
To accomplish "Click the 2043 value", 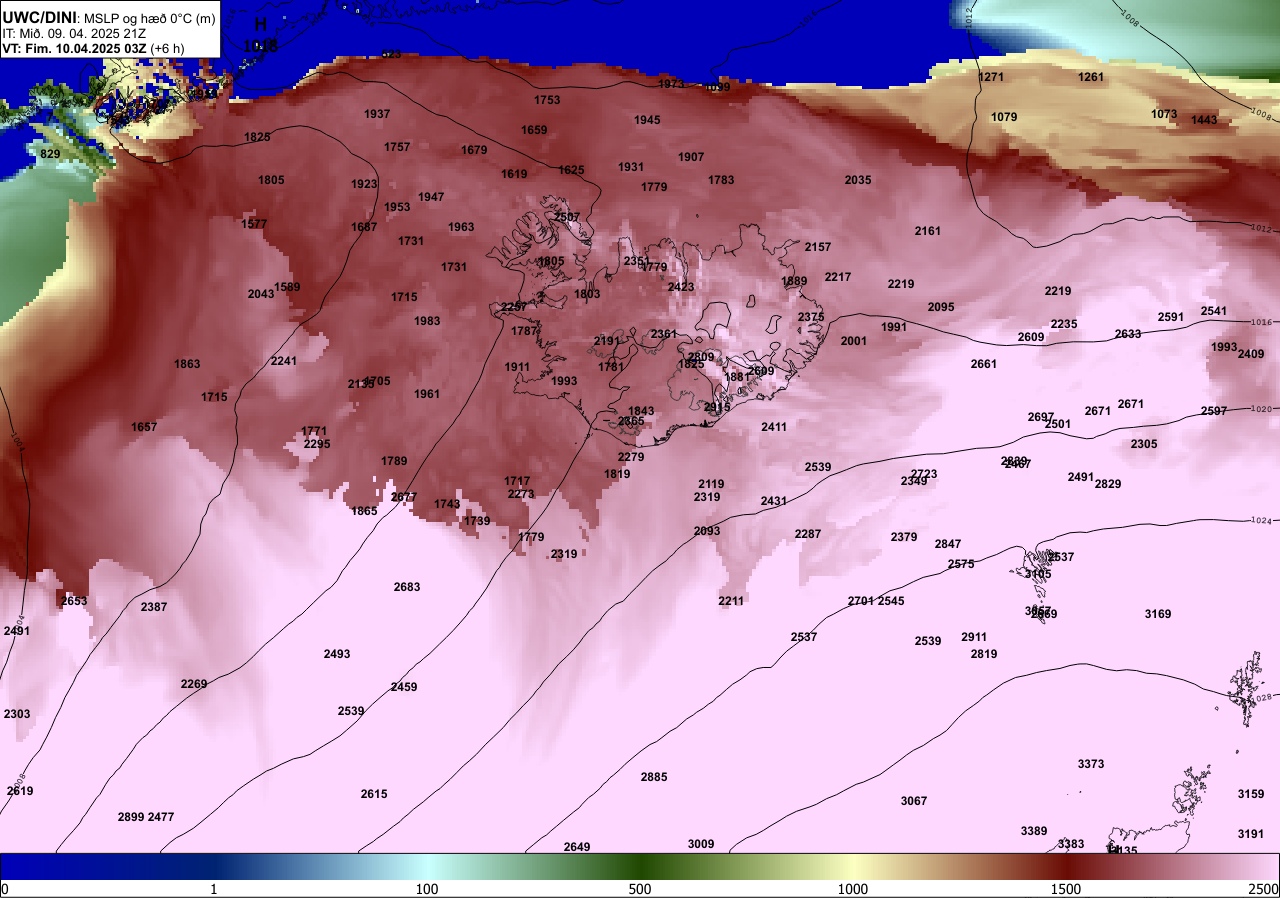I will pos(260,294).
